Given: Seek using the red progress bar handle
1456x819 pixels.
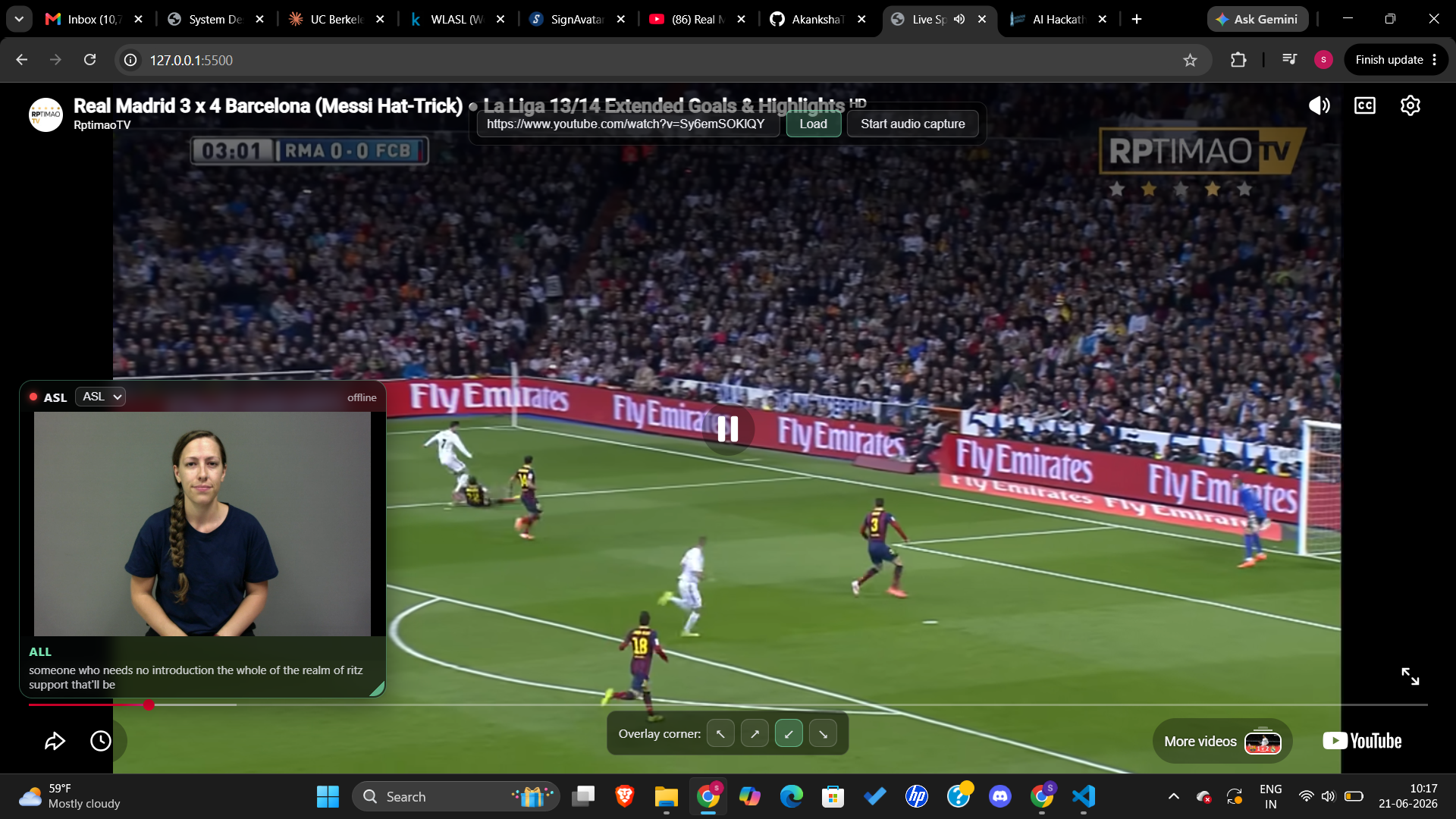Looking at the screenshot, I should (149, 704).
